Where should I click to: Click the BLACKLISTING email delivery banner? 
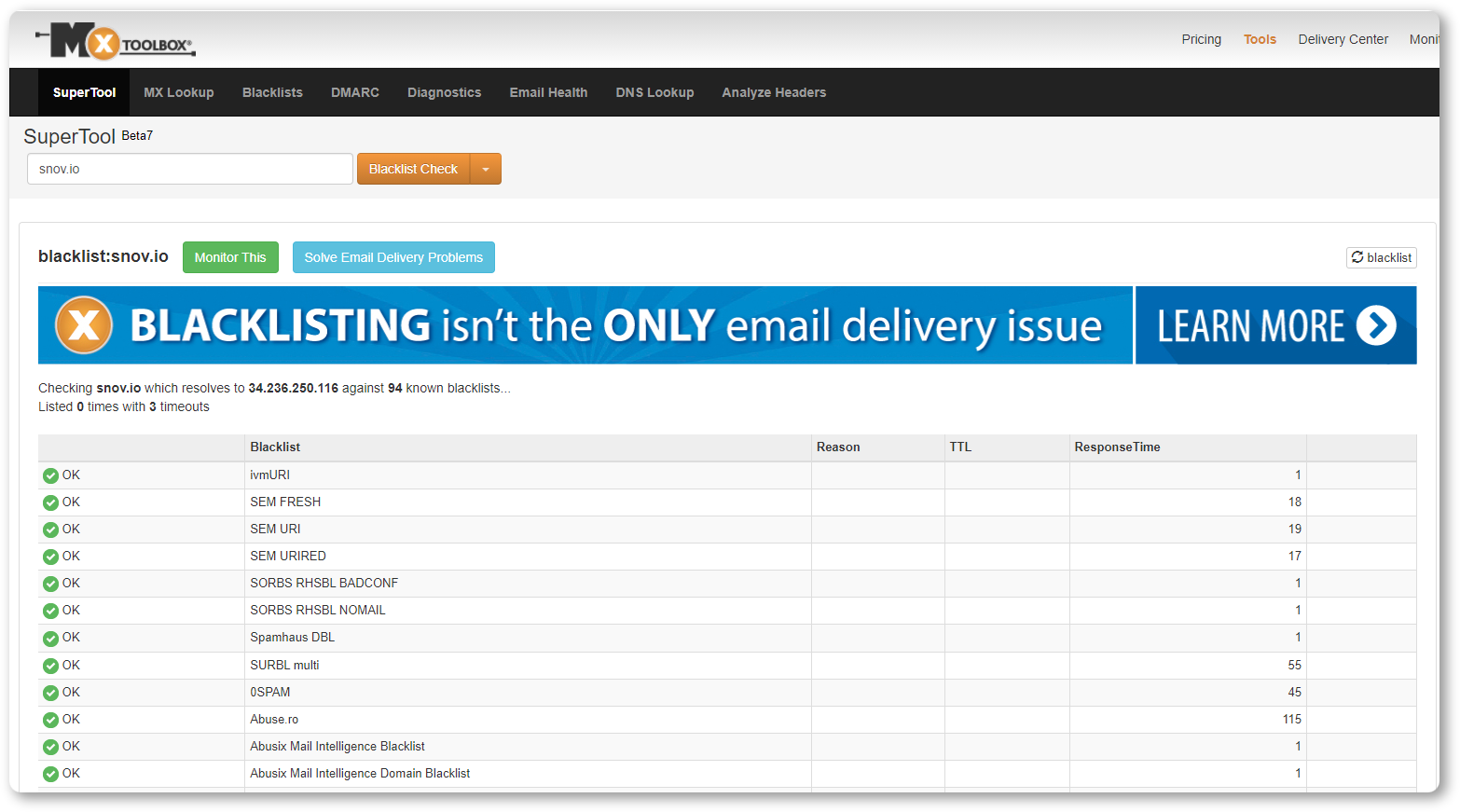click(585, 325)
